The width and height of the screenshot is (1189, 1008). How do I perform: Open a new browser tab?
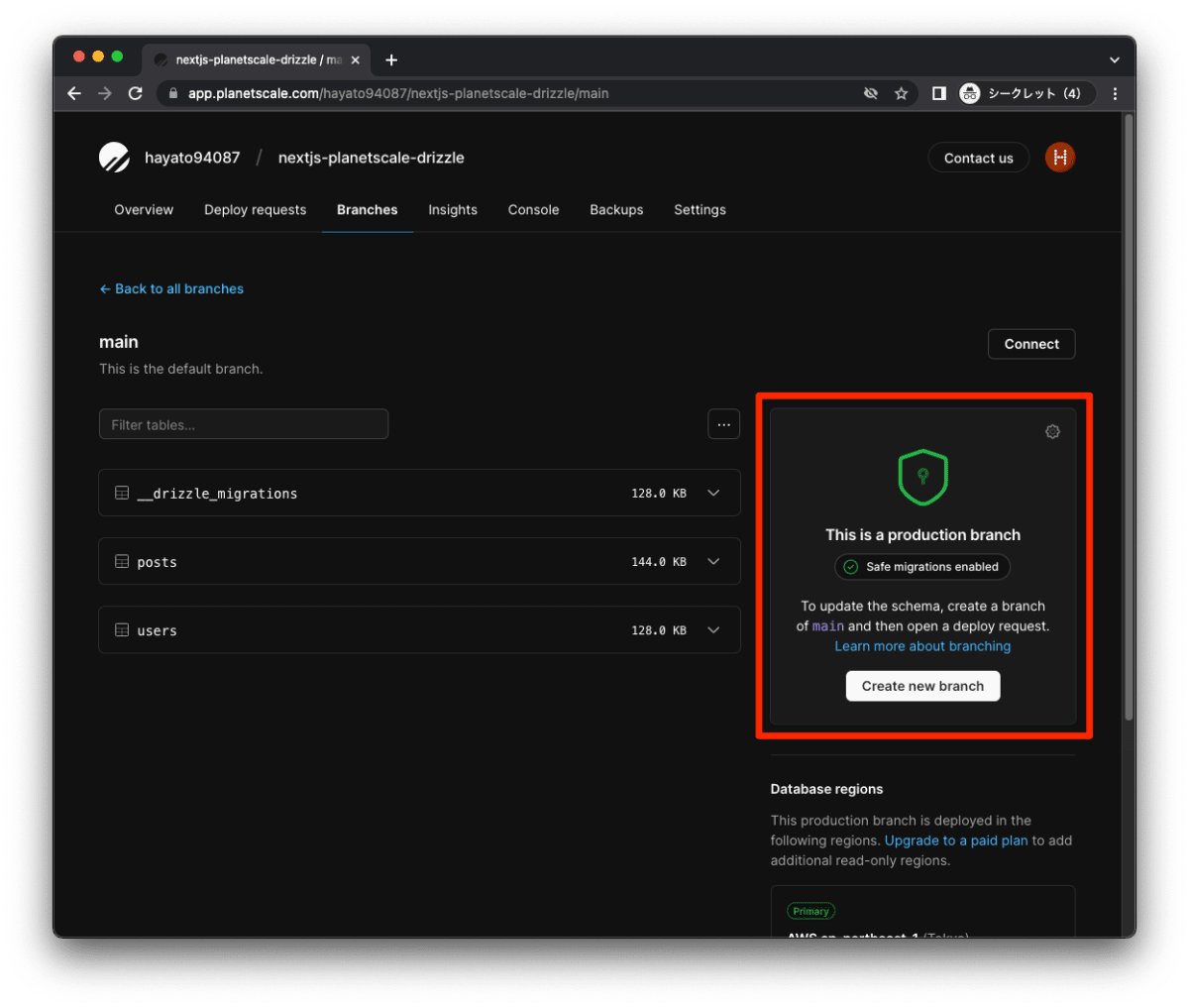point(391,59)
